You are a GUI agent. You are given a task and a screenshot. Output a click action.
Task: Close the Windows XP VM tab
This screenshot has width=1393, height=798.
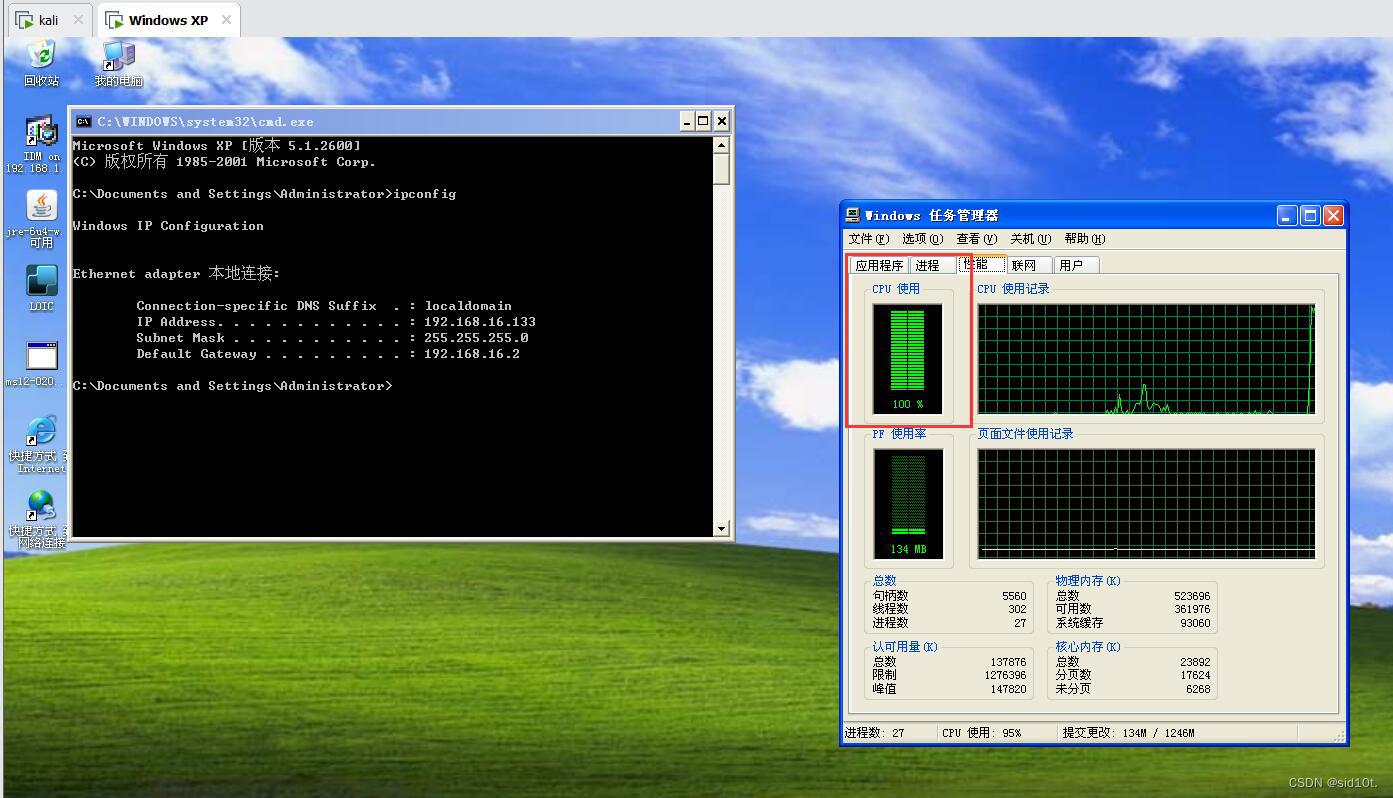[x=227, y=20]
